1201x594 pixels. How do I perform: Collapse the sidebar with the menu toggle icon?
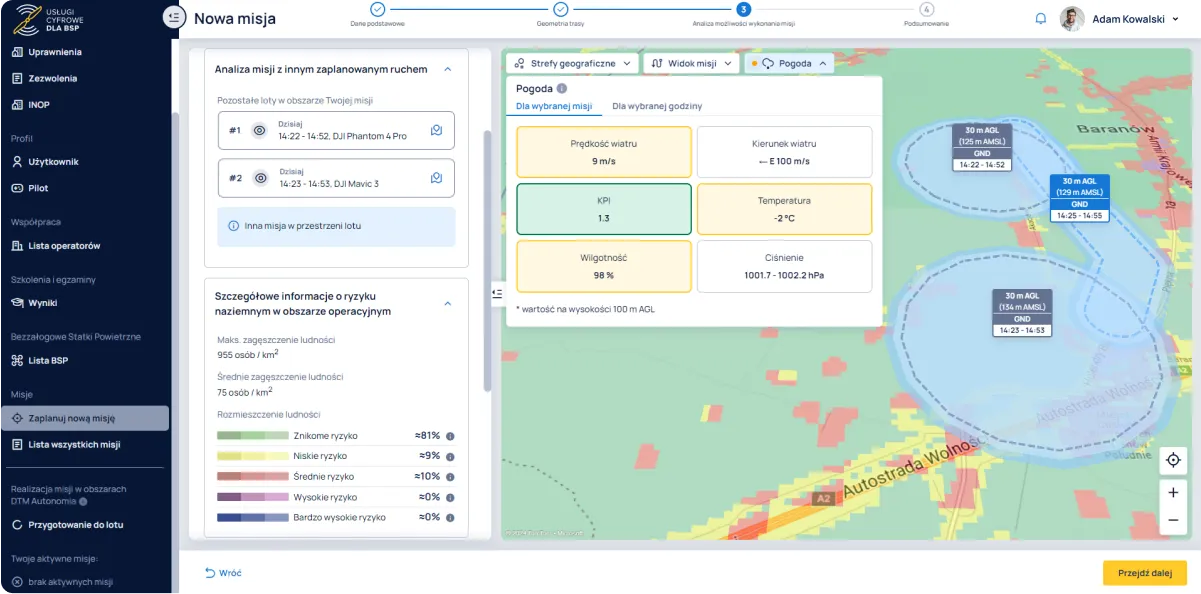pyautogui.click(x=174, y=17)
